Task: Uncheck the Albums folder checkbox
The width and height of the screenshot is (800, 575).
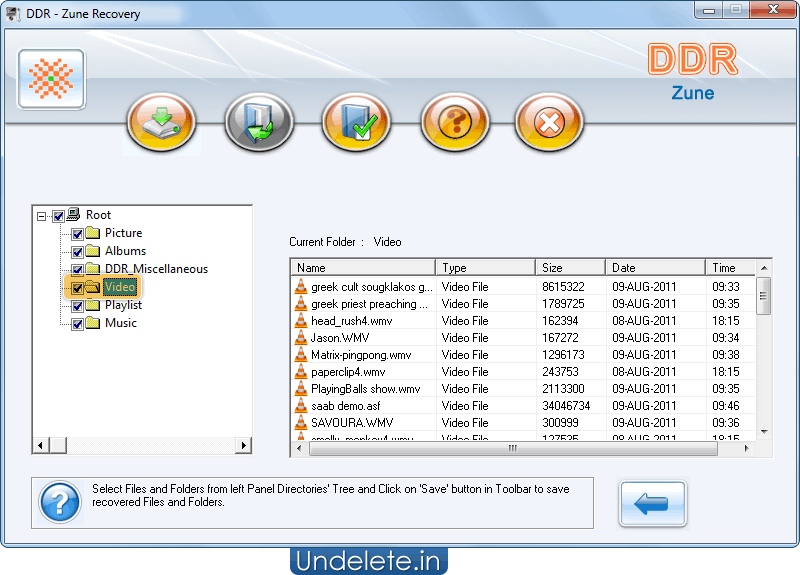Action: tap(77, 252)
